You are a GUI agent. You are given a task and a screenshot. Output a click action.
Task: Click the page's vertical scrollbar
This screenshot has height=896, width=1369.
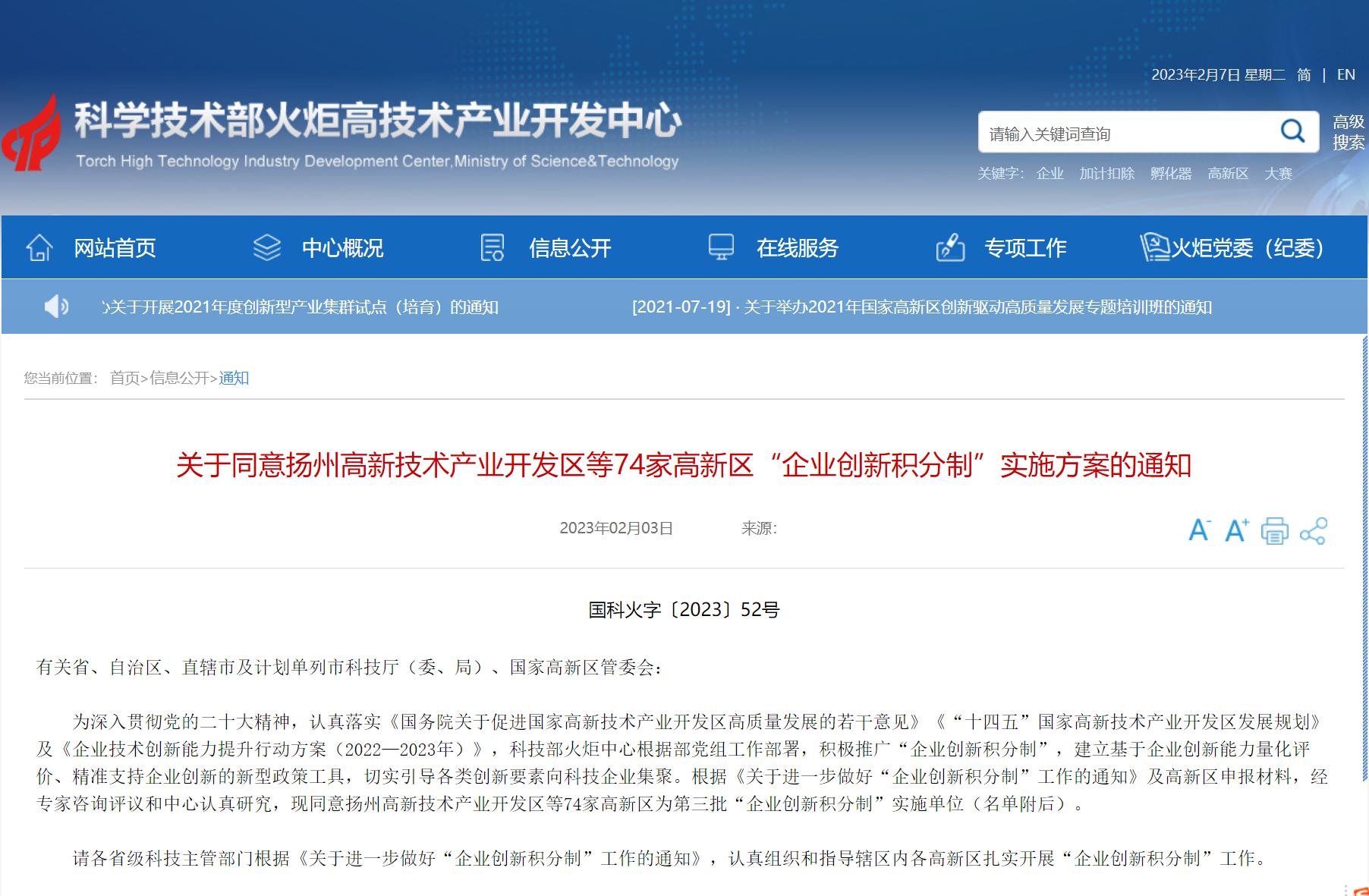[x=1364, y=558]
